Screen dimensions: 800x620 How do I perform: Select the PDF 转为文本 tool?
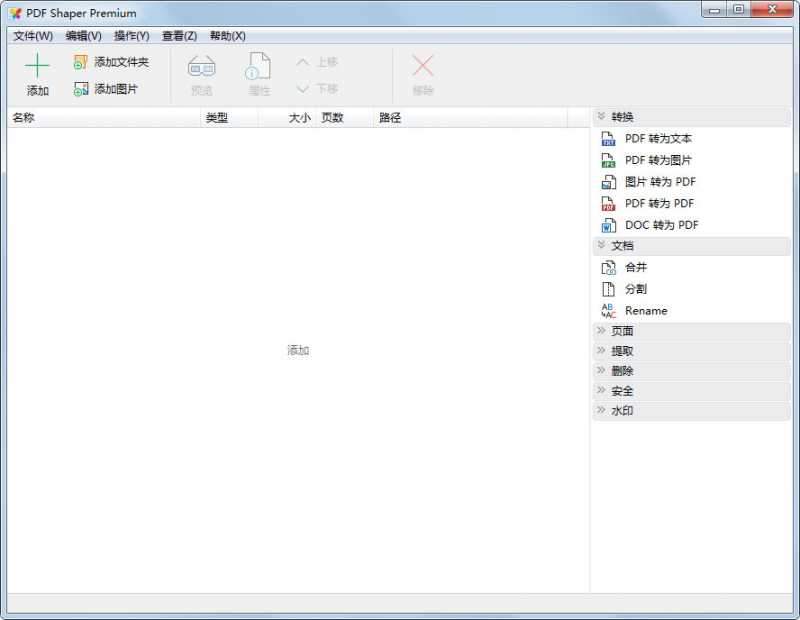point(650,139)
